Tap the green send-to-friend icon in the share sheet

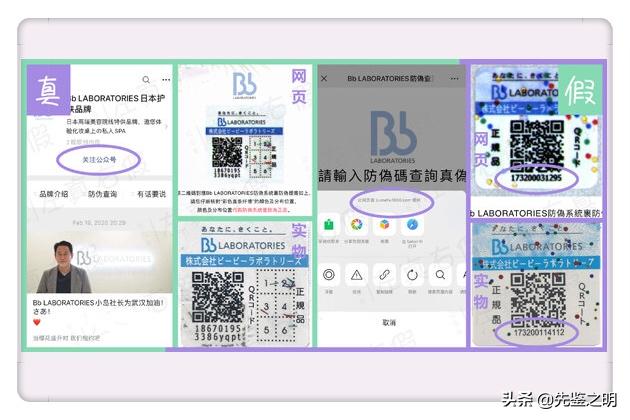pos(329,225)
